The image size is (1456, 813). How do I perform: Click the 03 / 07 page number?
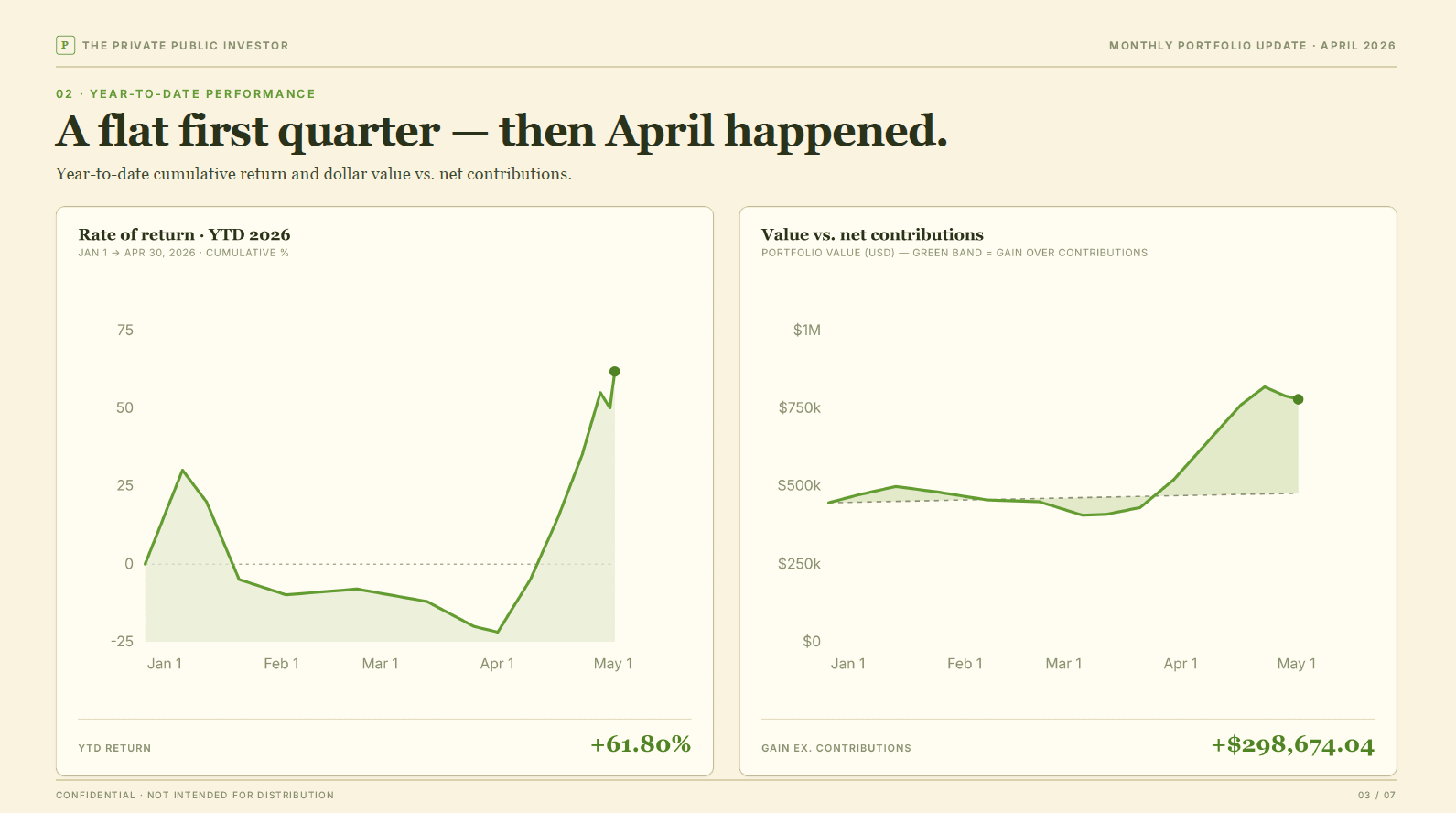click(1377, 796)
